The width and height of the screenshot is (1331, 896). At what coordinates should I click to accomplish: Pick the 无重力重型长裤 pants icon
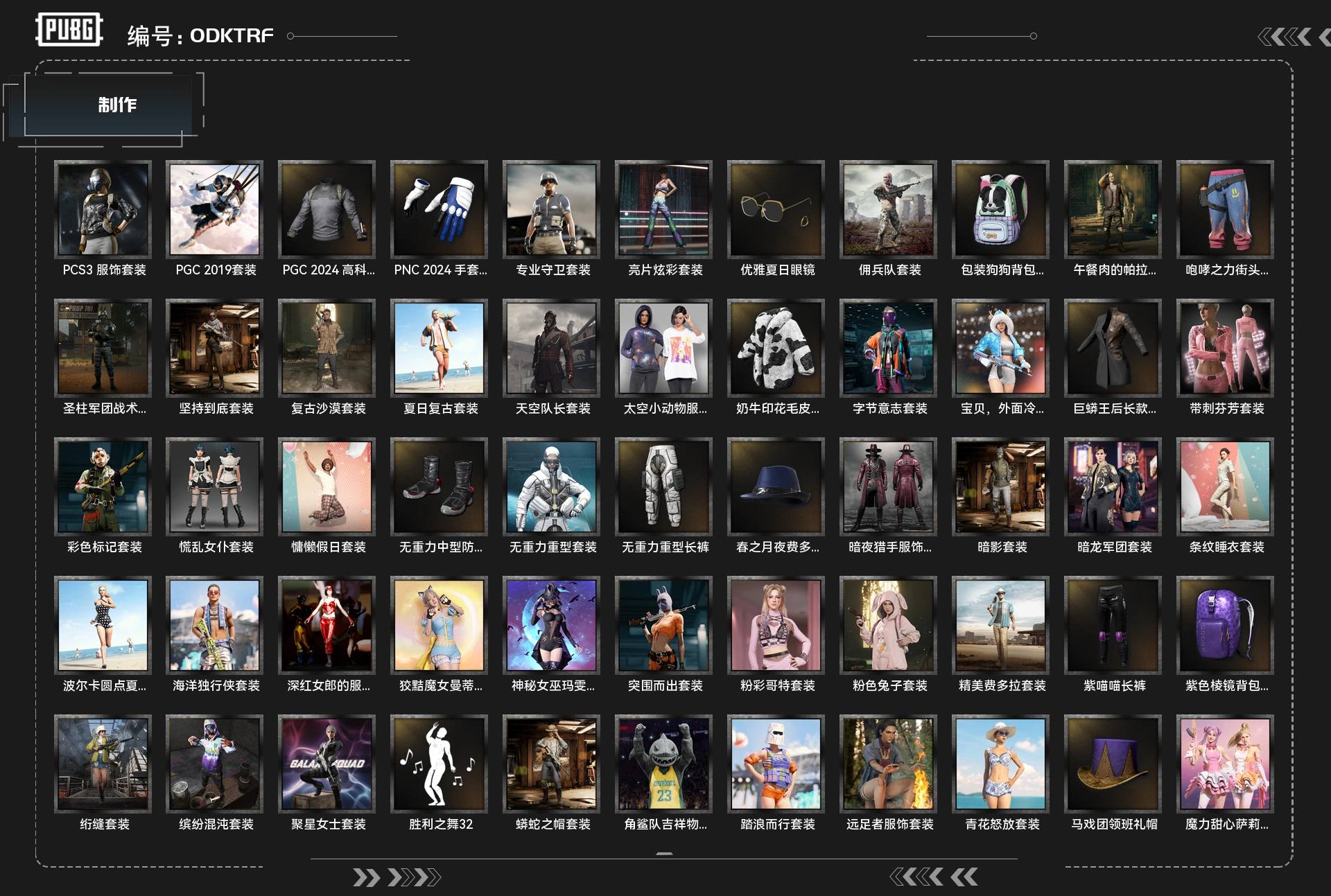coord(664,486)
